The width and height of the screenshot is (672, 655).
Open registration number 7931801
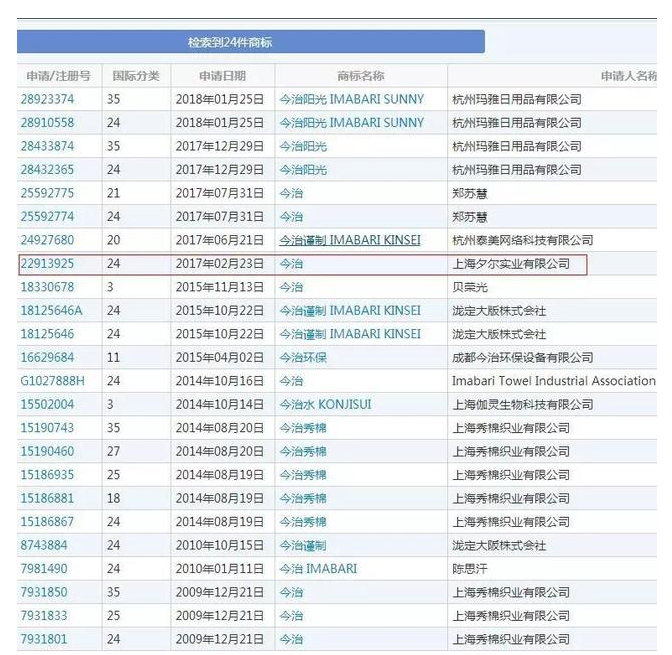pos(44,639)
